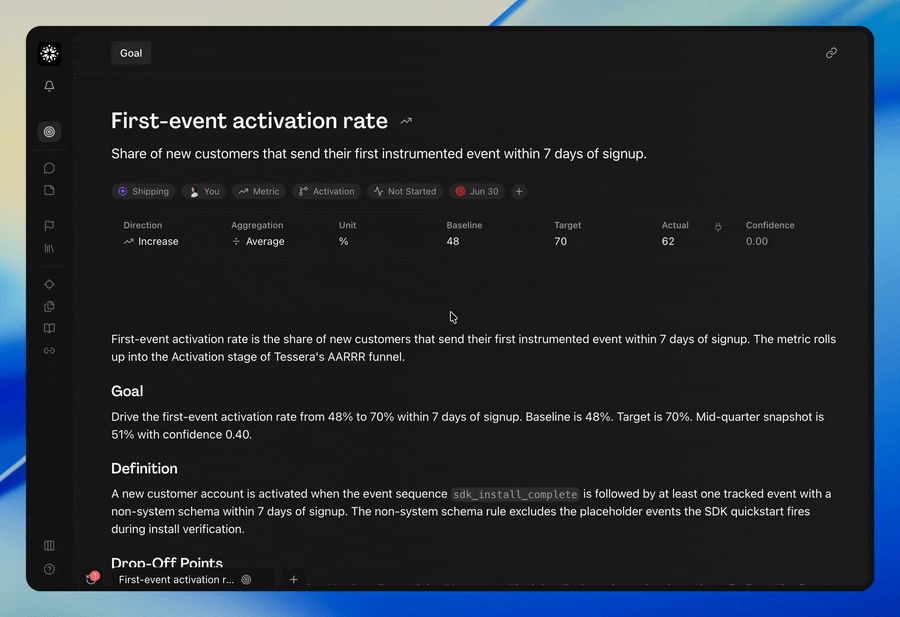900x617 pixels.
Task: Edit the Confidence value 0.00
Action: (x=757, y=242)
